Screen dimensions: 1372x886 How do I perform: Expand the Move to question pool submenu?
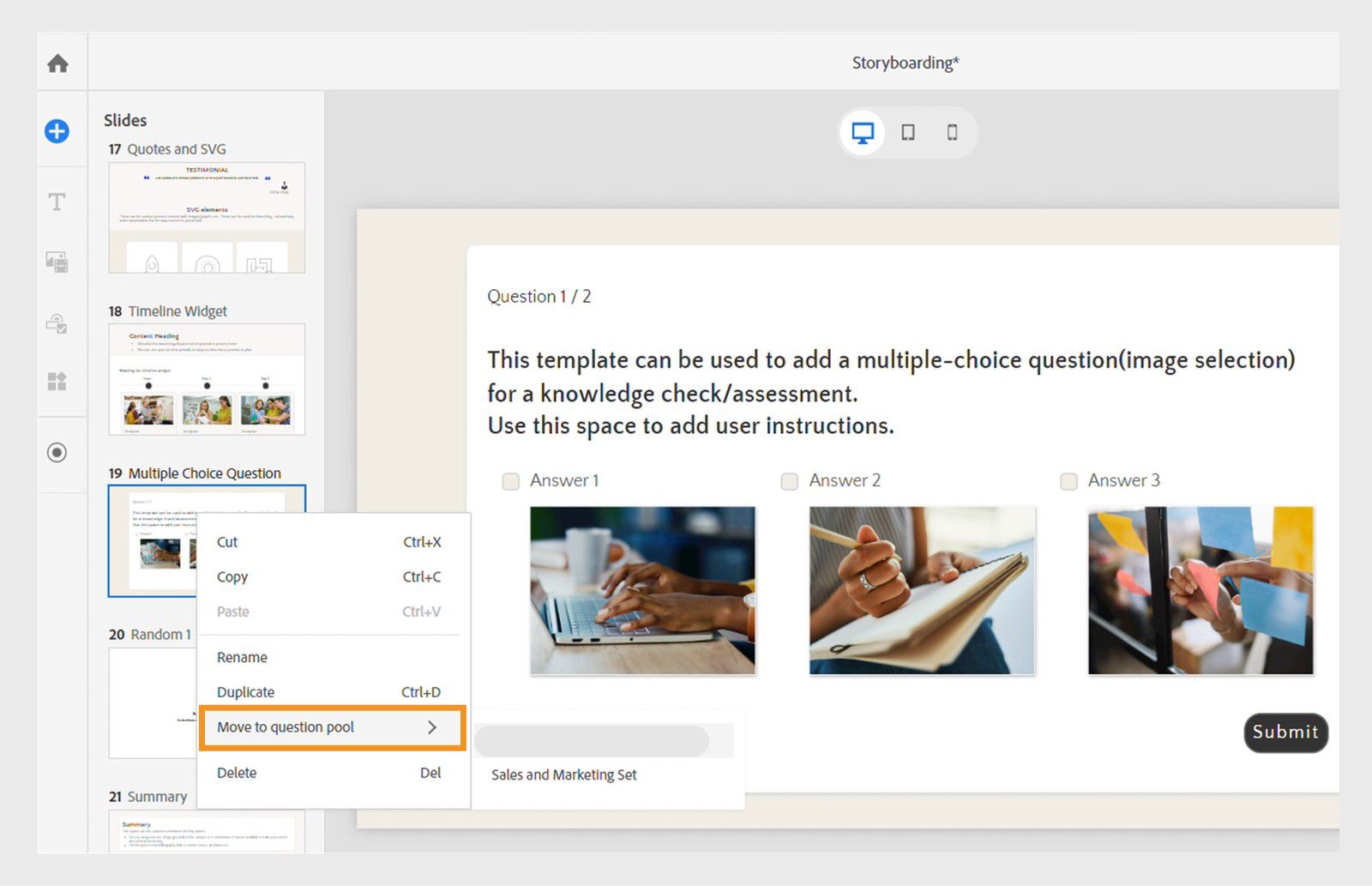[x=331, y=727]
